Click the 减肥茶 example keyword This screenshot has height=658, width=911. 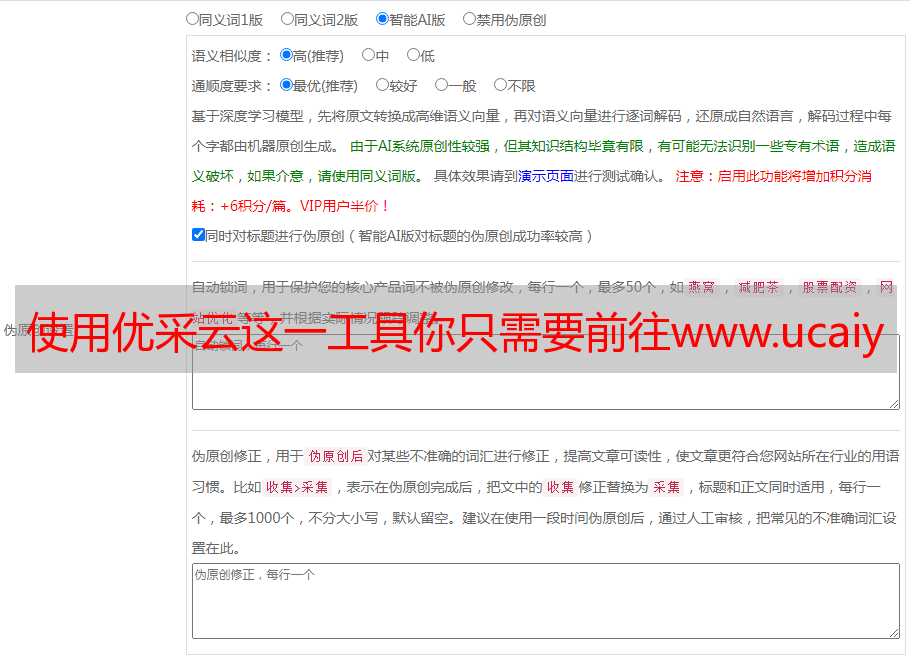point(758,287)
